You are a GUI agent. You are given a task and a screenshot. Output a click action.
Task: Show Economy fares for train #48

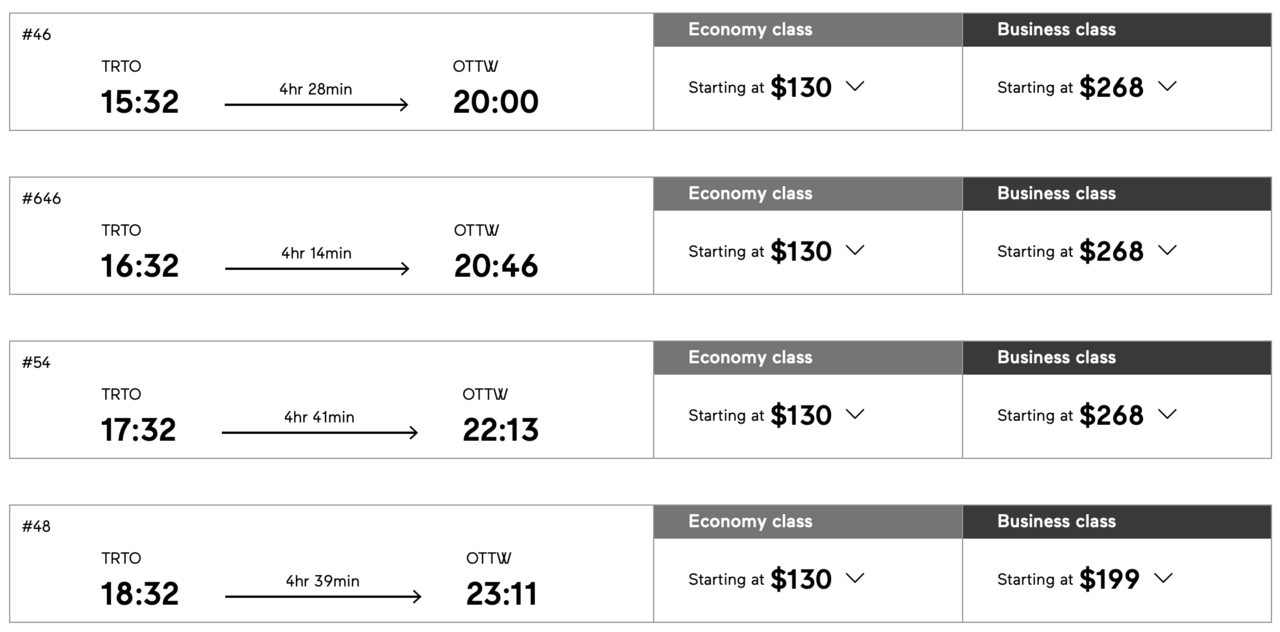[x=854, y=579]
